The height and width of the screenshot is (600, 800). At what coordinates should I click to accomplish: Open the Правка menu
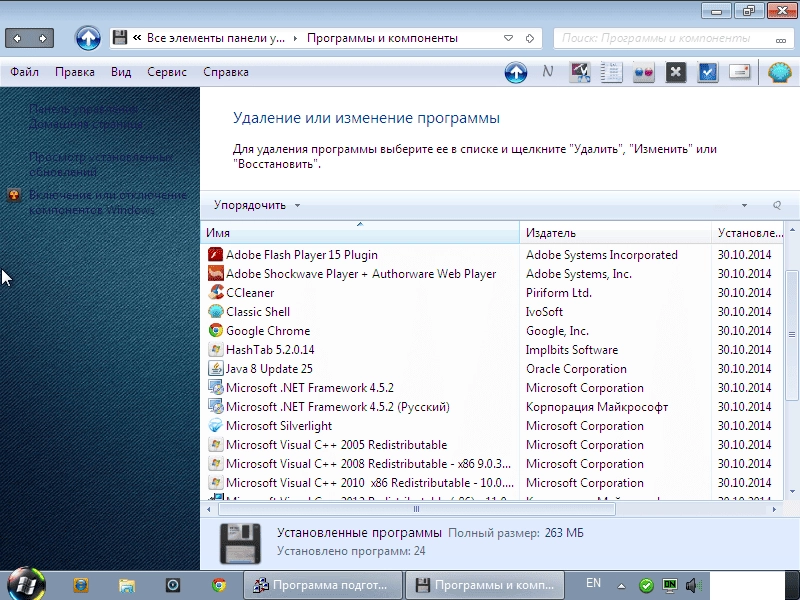pyautogui.click(x=74, y=72)
